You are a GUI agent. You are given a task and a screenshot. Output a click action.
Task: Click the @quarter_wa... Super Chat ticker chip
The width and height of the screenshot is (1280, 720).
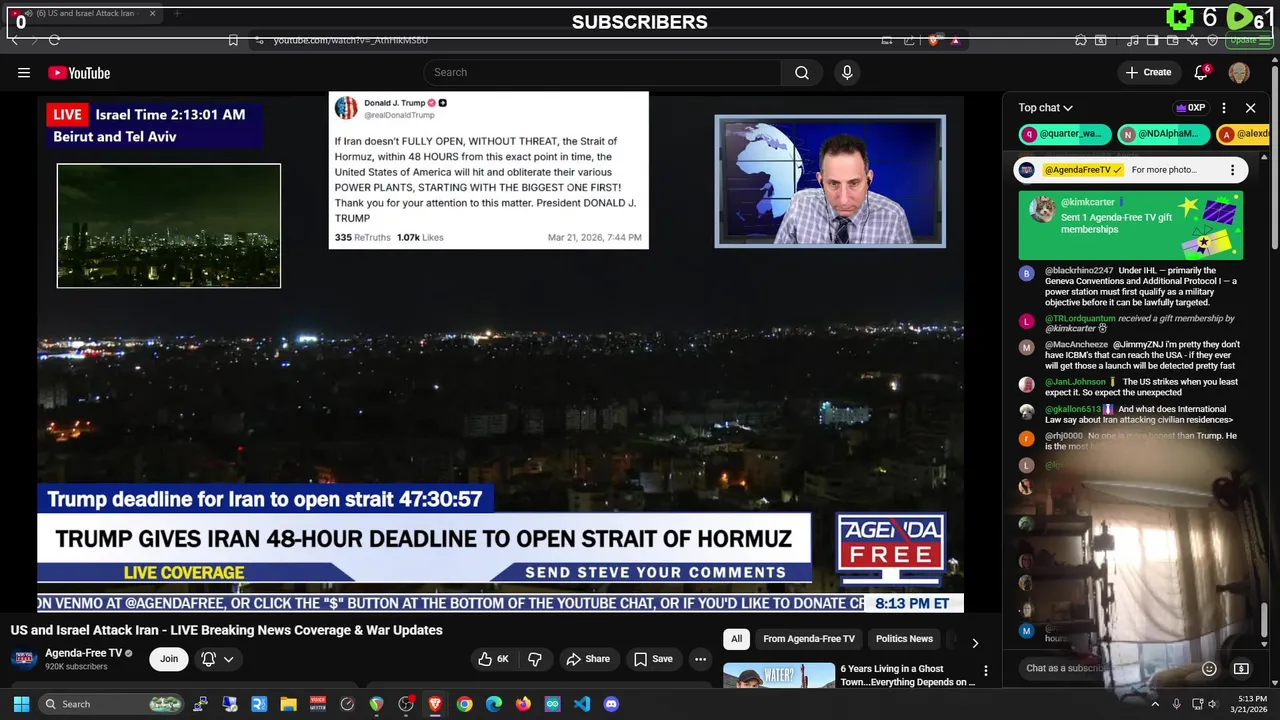[1064, 134]
